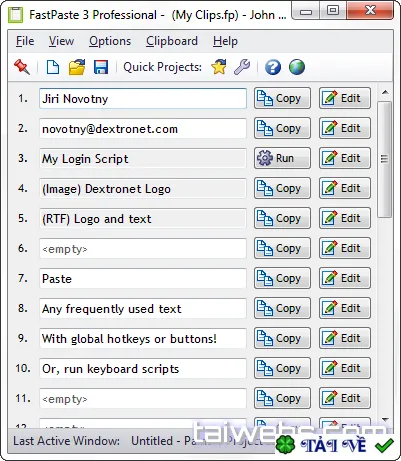Click the Paste text field in row 7
This screenshot has height=461, width=401.
point(143,279)
